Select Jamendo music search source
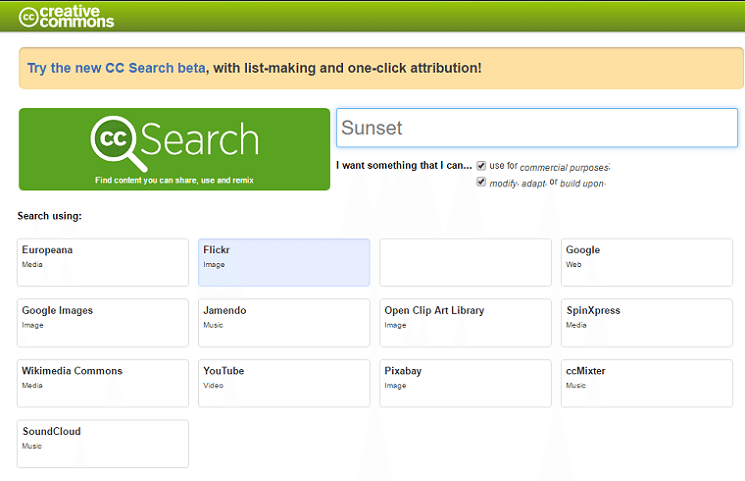Image resolution: width=745 pixels, height=481 pixels. pyautogui.click(x=284, y=323)
